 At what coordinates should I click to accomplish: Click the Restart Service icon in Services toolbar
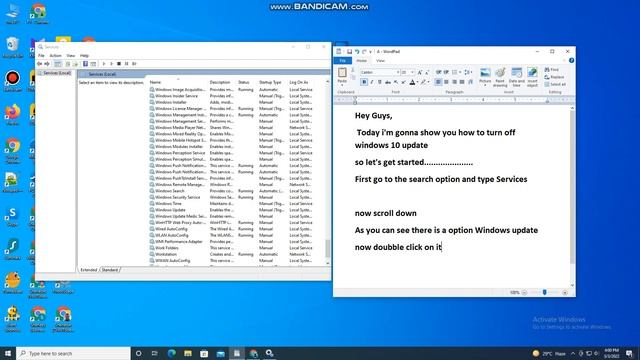click(x=134, y=64)
